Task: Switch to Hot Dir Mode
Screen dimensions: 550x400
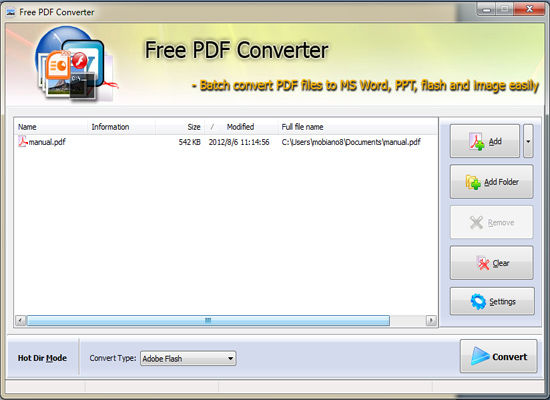Action: coord(42,358)
